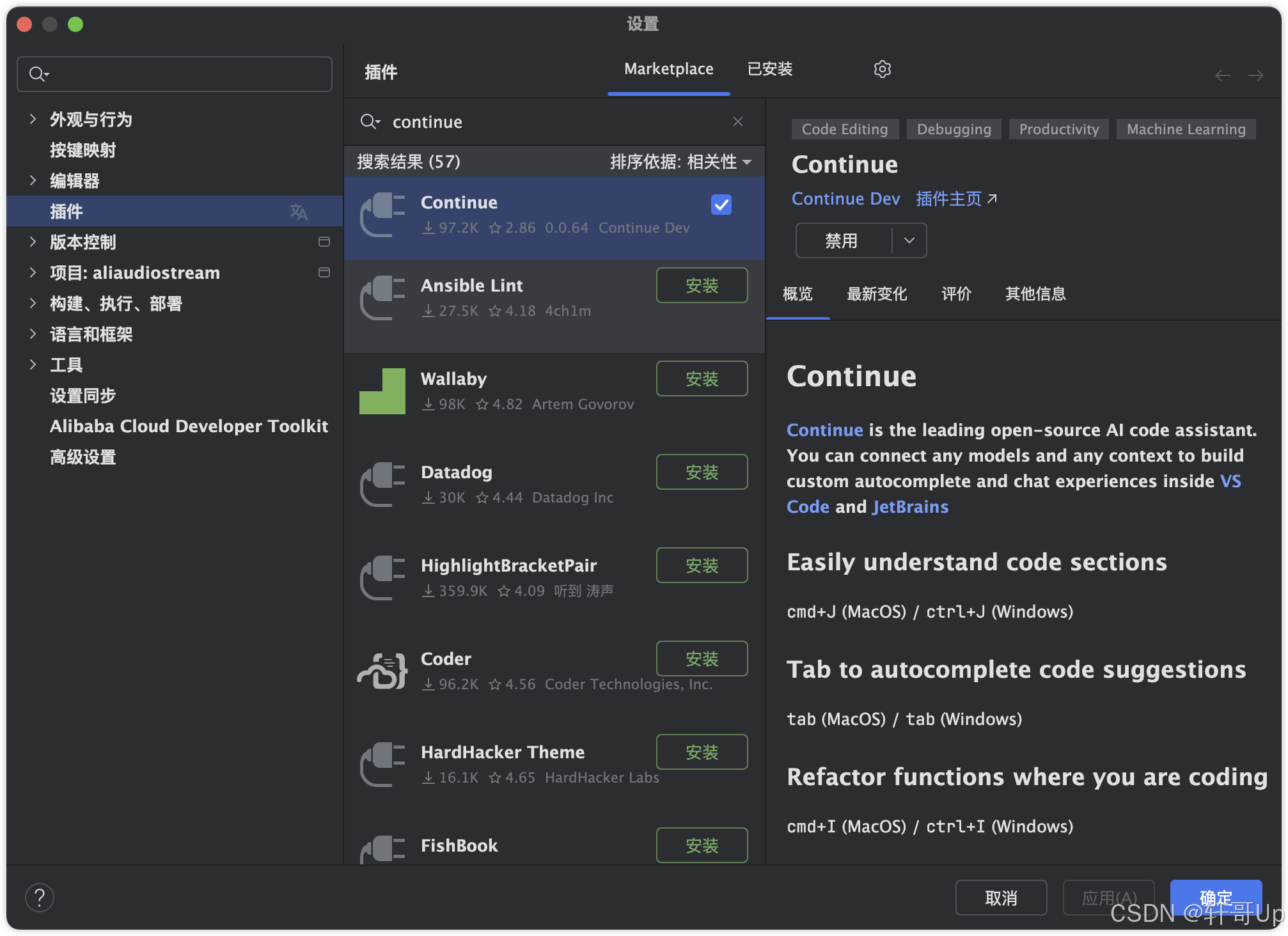This screenshot has height=936, width=1288.
Task: Select 设置同步 in settings tree
Action: 83,396
